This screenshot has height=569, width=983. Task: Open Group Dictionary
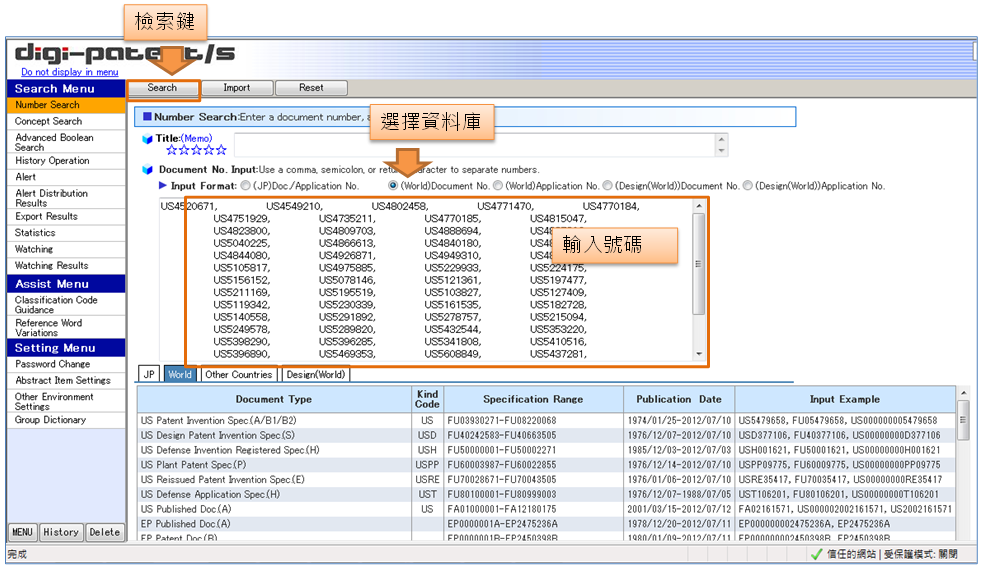coord(66,420)
